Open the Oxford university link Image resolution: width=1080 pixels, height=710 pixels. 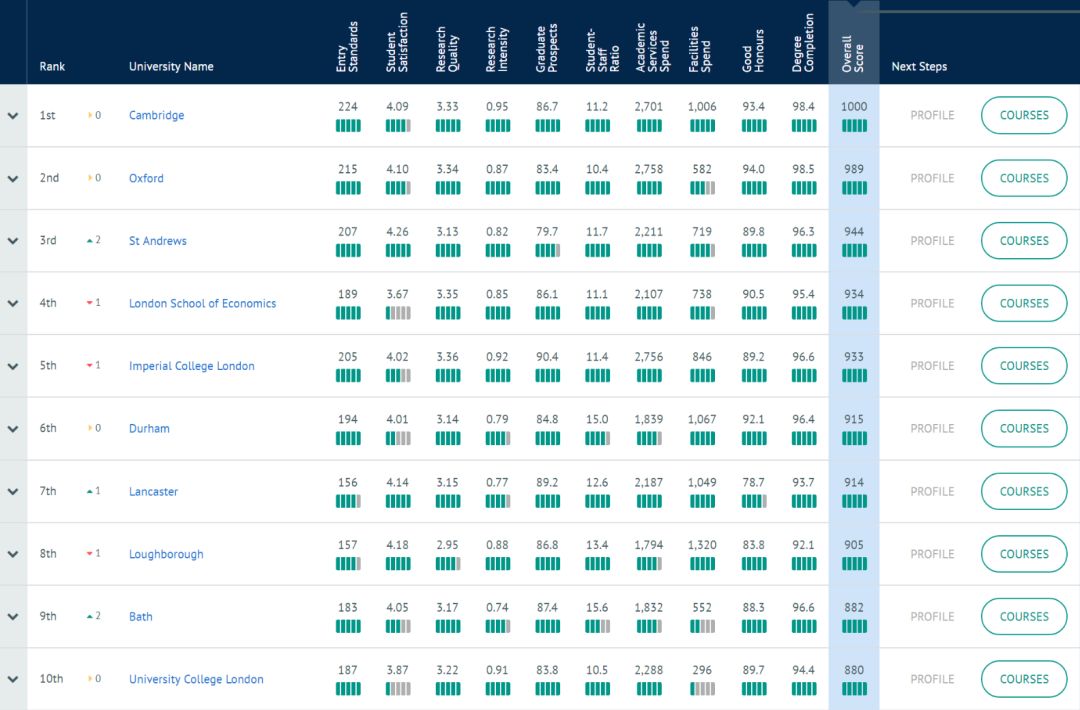pos(146,178)
